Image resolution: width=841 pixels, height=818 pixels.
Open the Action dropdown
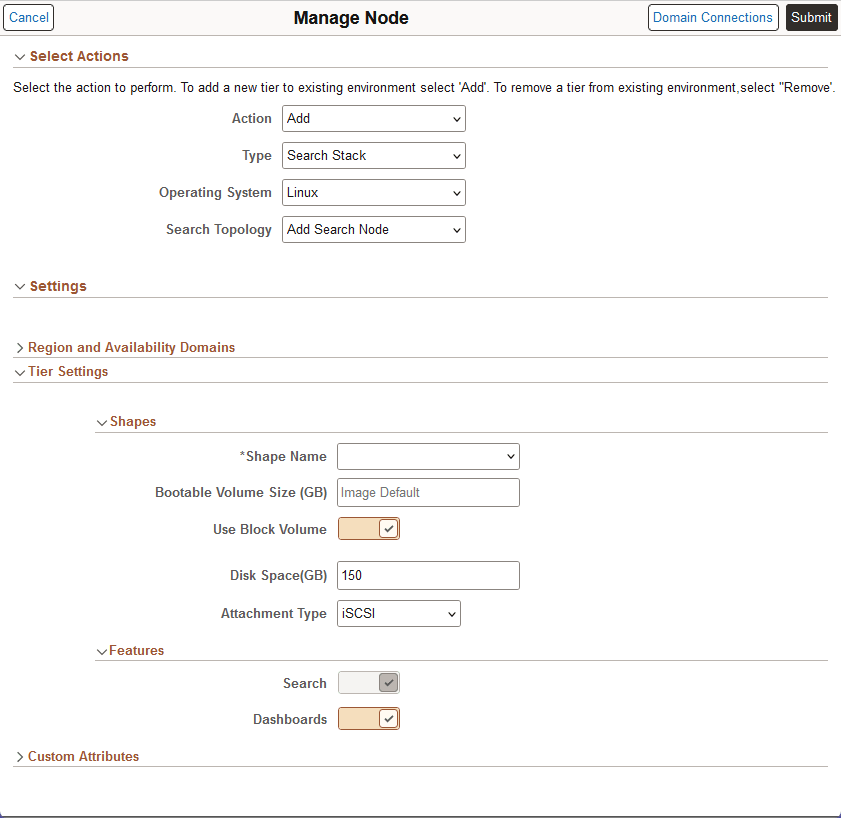tap(373, 118)
